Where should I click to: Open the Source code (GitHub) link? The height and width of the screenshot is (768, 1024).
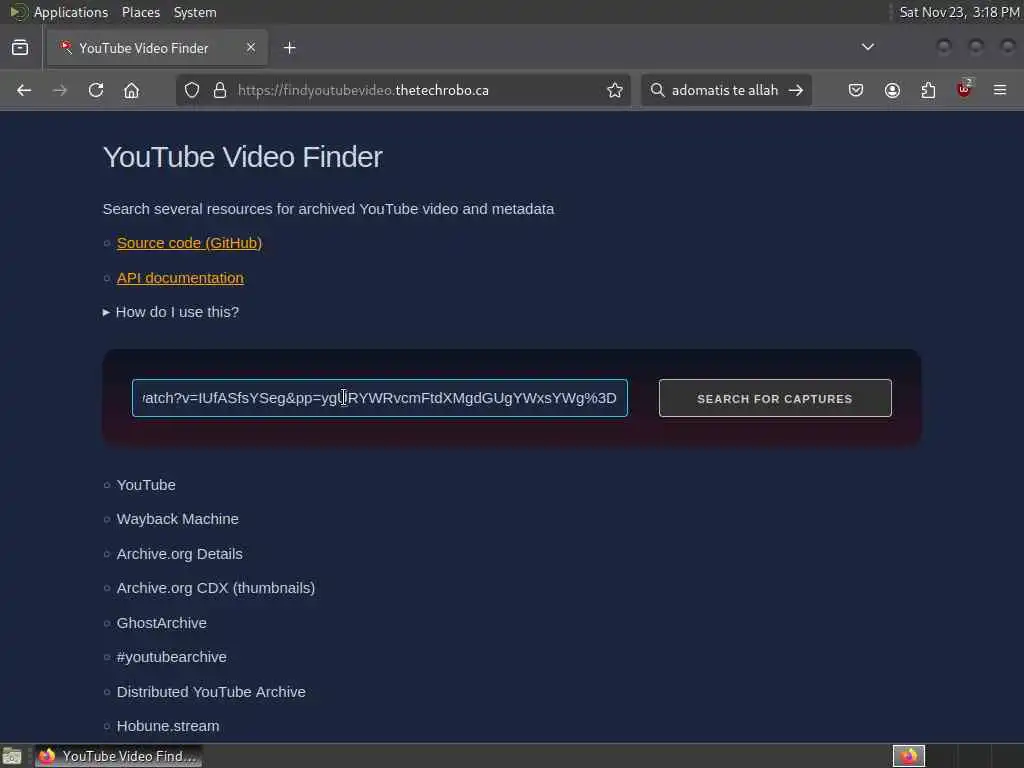189,243
